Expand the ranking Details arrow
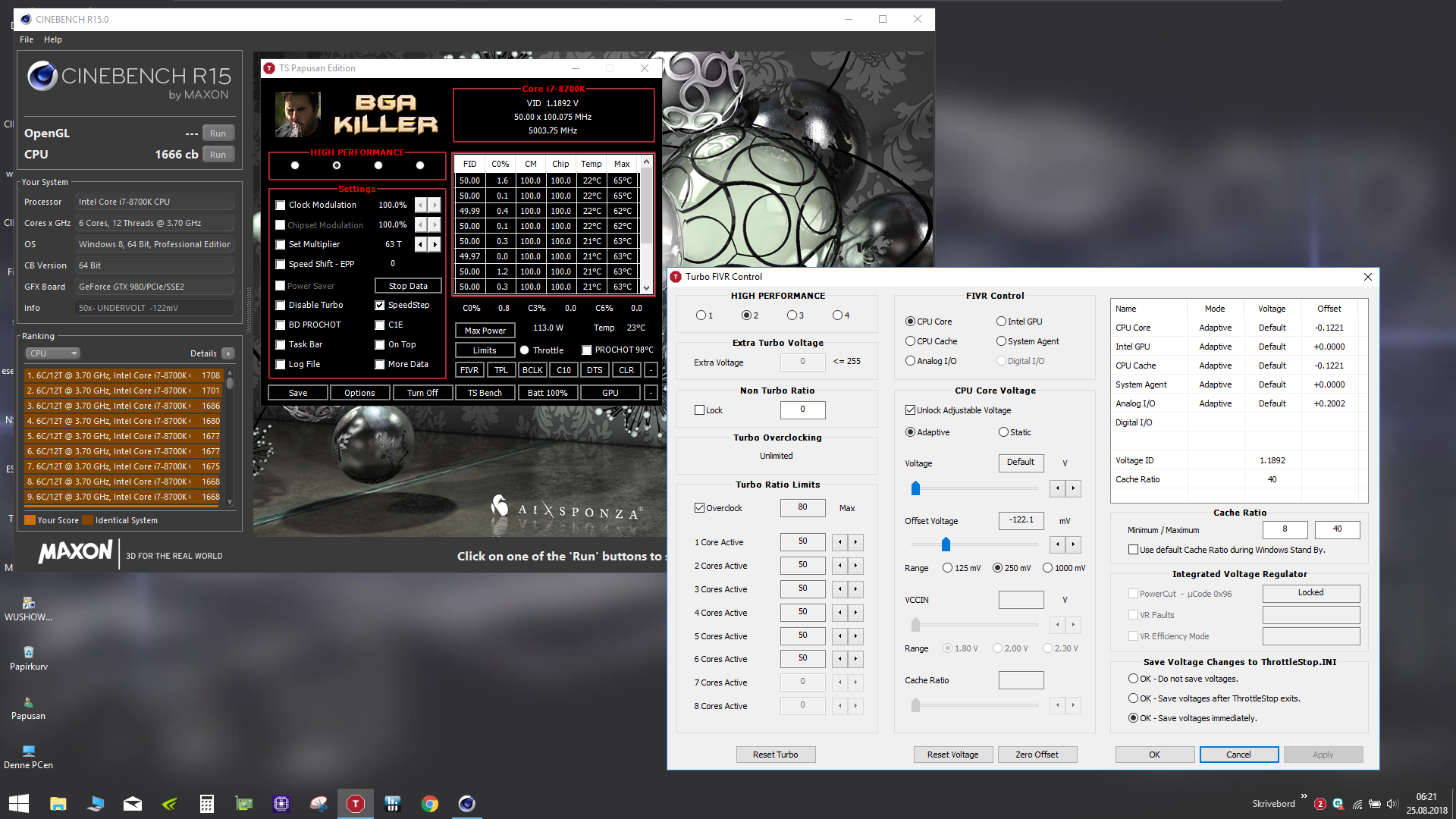 click(228, 353)
